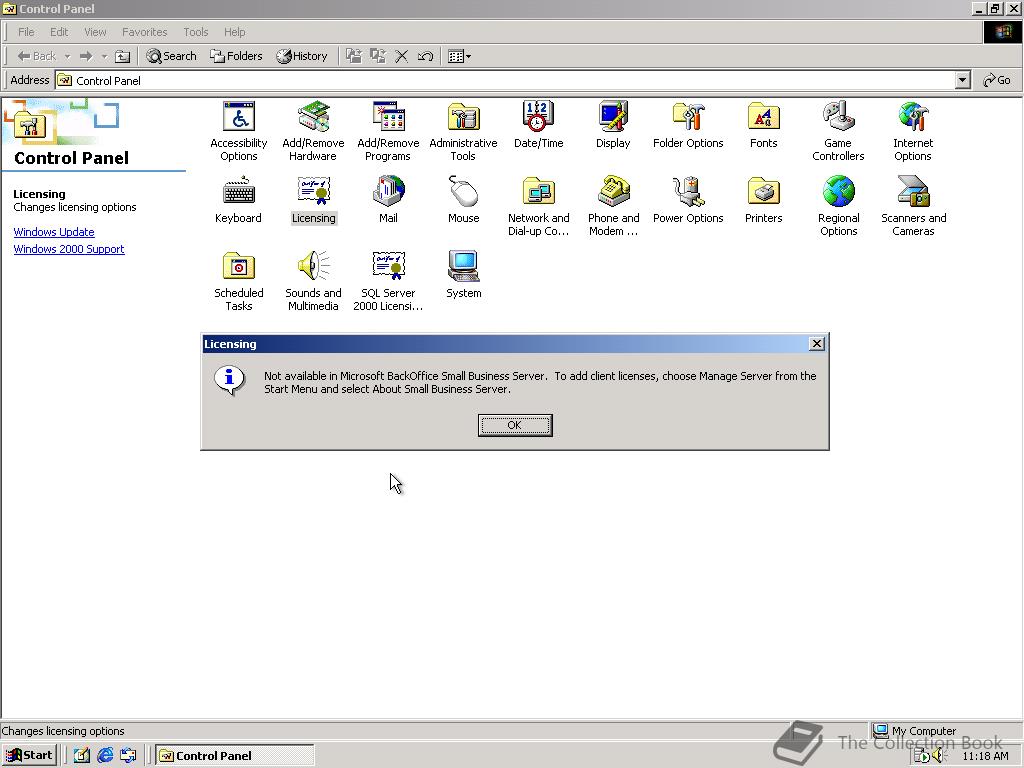Open Internet Options
Image resolution: width=1024 pixels, height=768 pixels.
click(913, 131)
